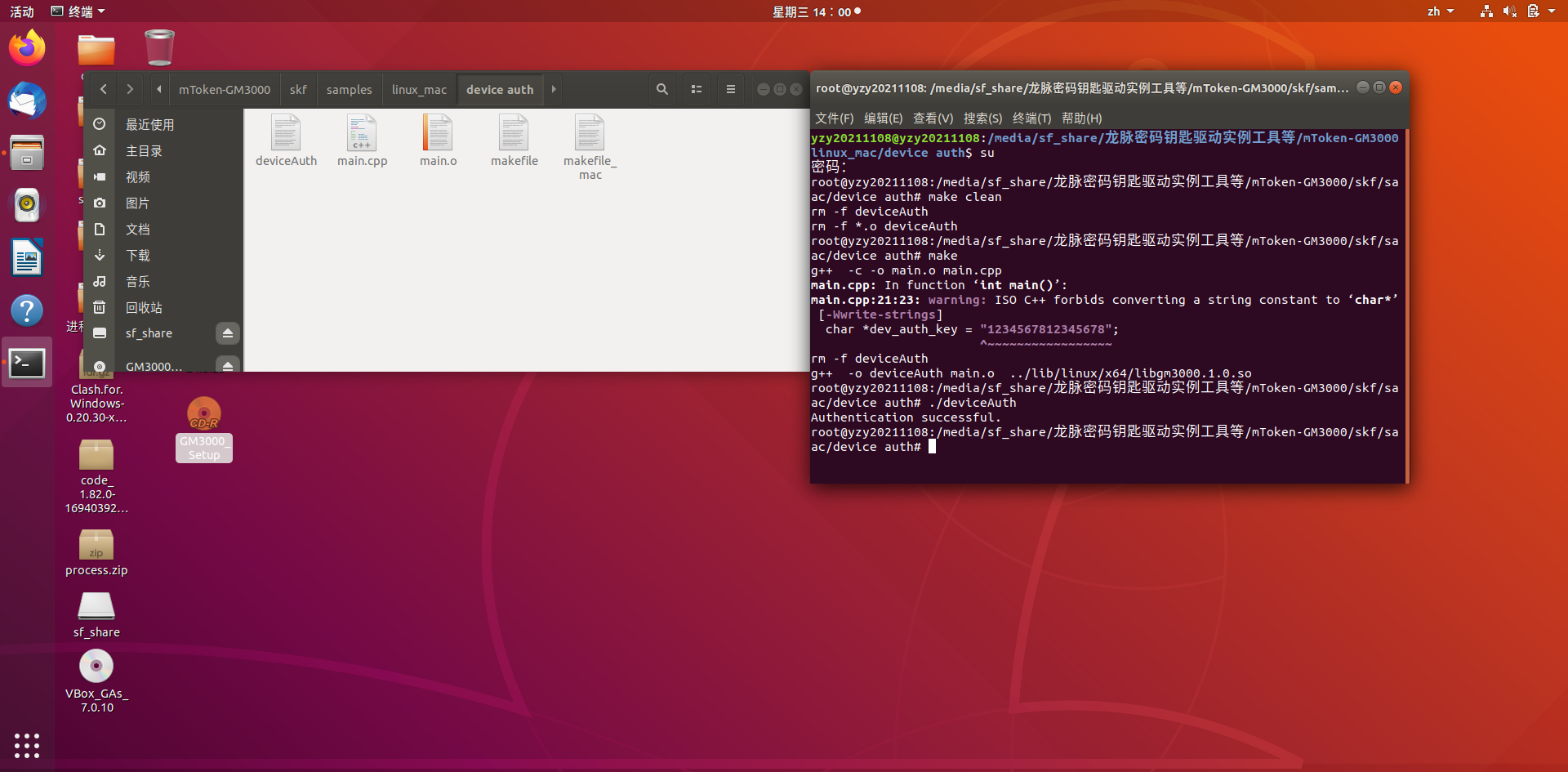
Task: Search files in the file manager
Action: point(662,89)
